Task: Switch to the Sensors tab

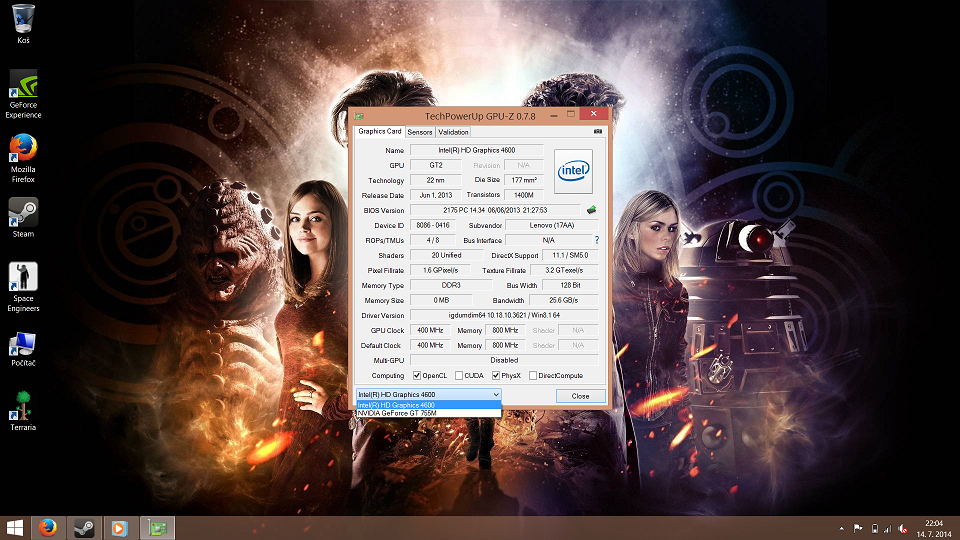Action: click(x=419, y=132)
